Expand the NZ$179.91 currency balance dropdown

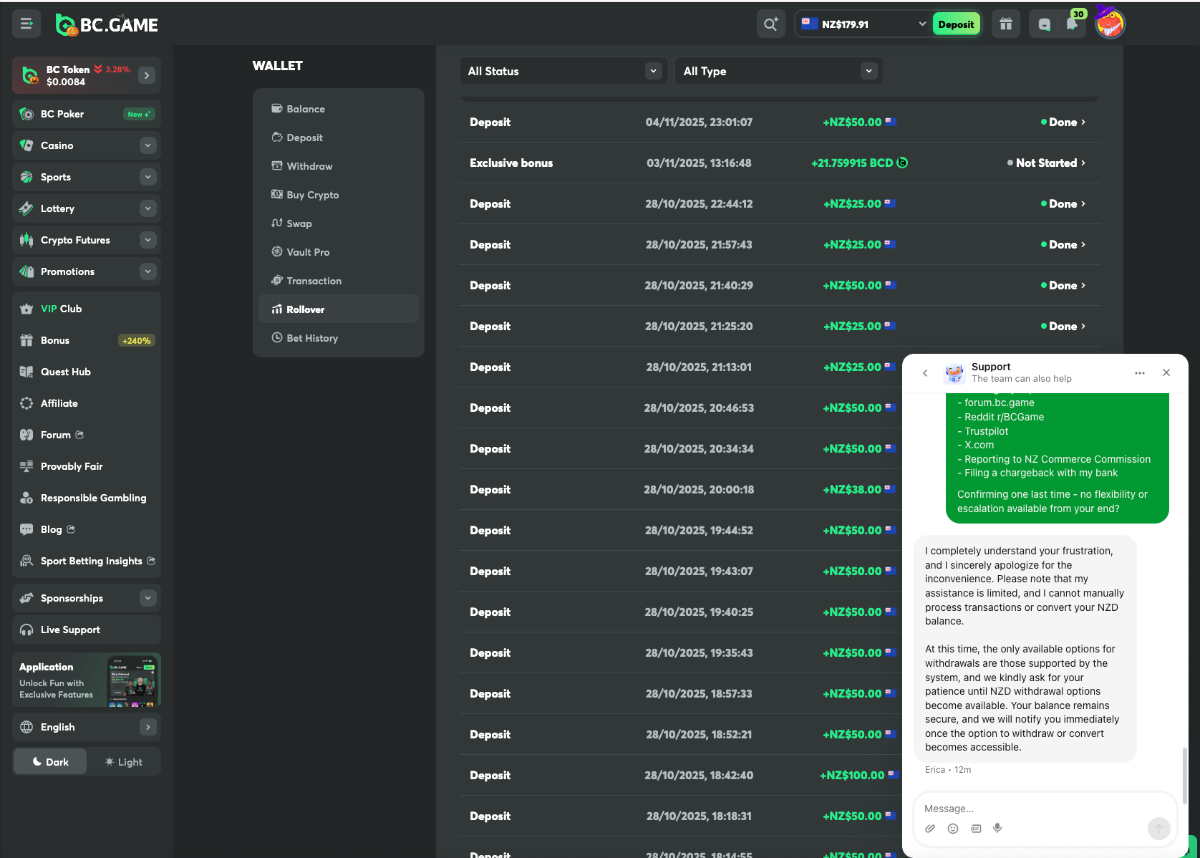point(862,24)
